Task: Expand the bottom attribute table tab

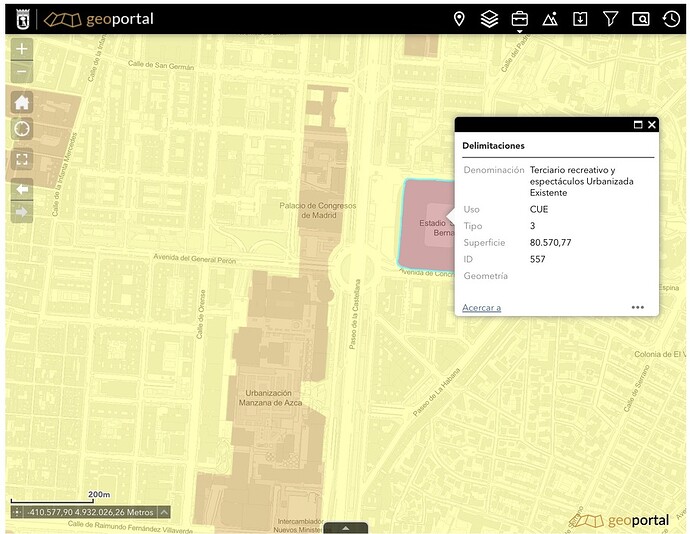Action: click(345, 528)
